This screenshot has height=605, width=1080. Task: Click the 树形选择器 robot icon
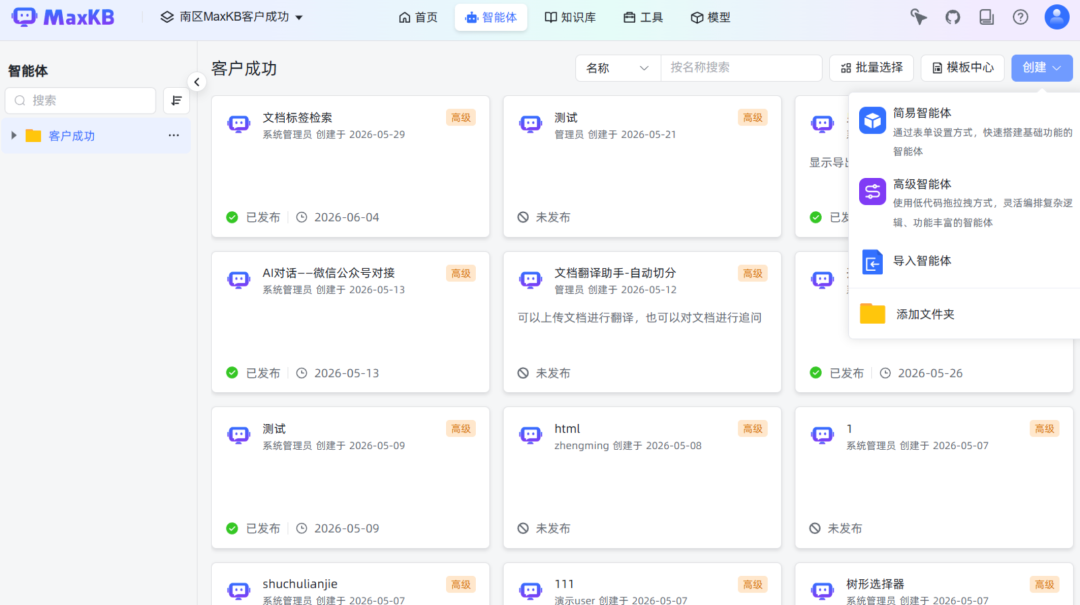pyautogui.click(x=822, y=591)
